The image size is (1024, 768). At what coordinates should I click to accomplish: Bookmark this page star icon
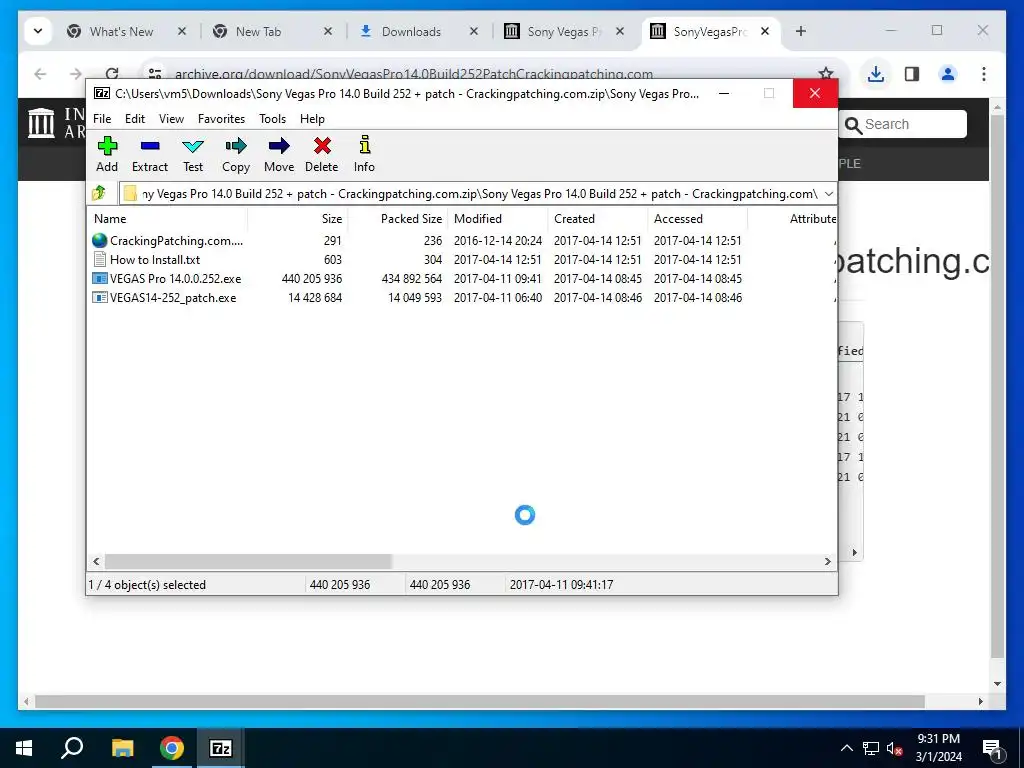coord(825,74)
